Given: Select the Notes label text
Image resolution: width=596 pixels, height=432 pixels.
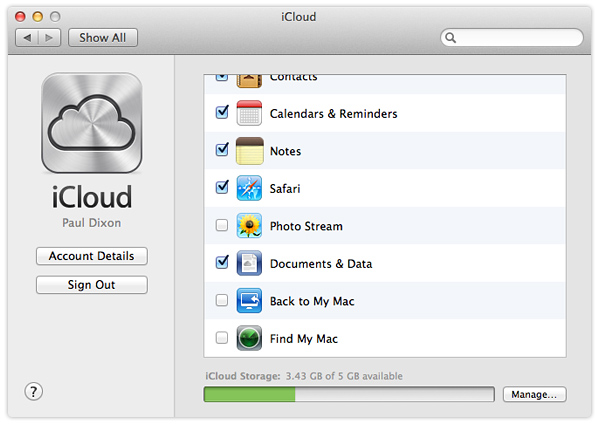Looking at the screenshot, I should [285, 151].
